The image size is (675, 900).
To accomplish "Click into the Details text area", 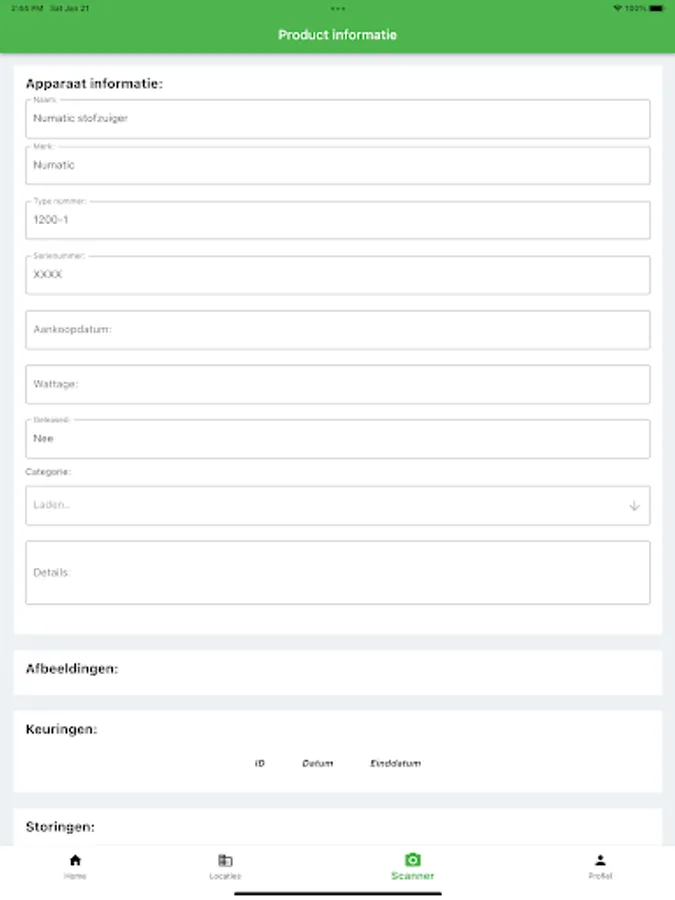I will point(337,573).
